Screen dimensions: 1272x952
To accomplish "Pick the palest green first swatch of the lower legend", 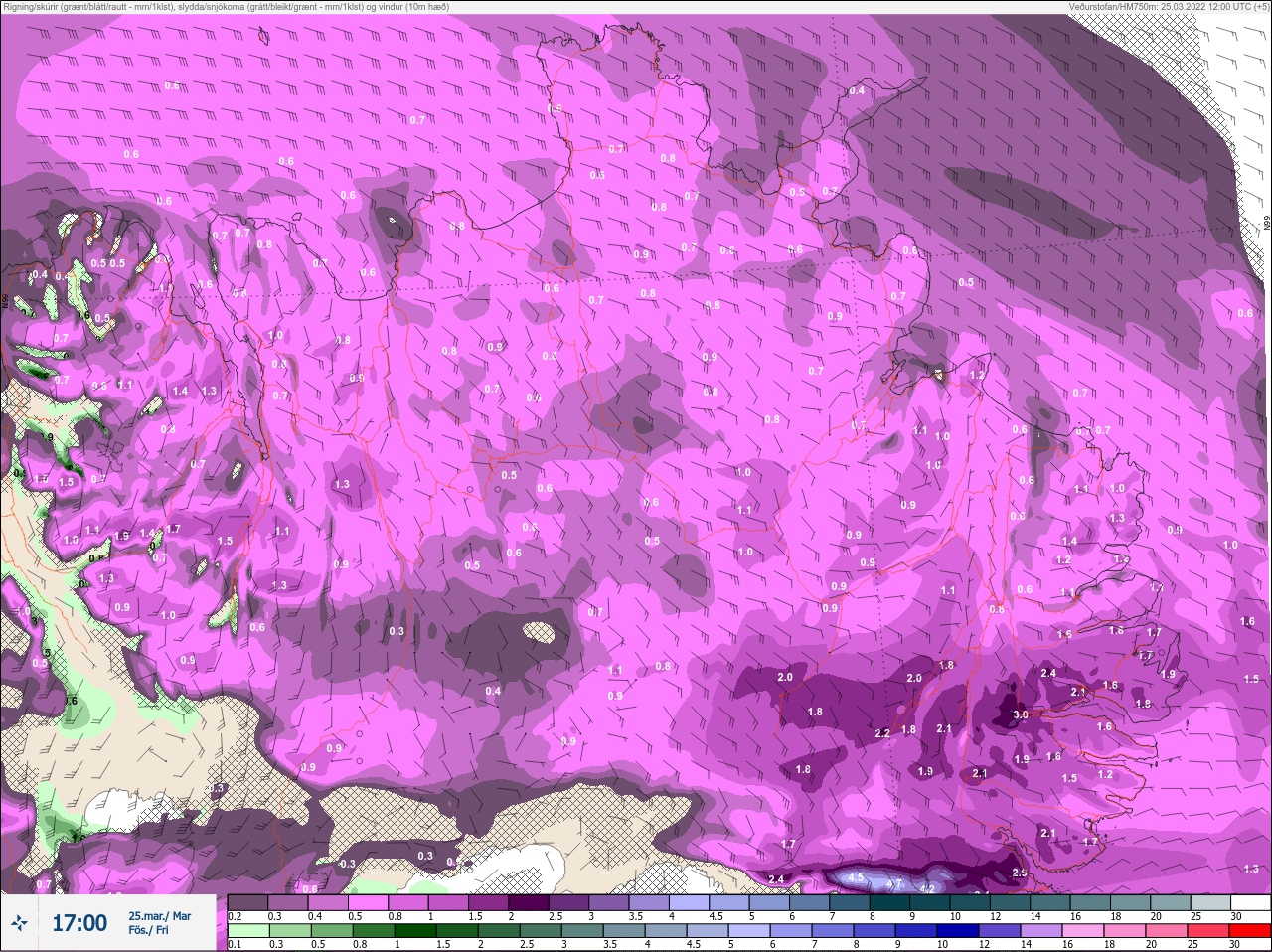I will [x=247, y=930].
